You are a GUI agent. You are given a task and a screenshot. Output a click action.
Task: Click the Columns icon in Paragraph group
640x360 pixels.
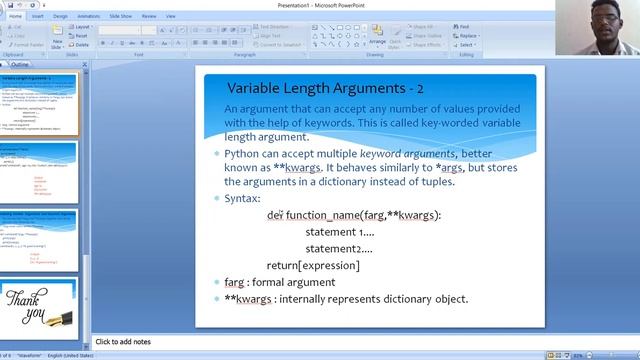tap(235, 43)
